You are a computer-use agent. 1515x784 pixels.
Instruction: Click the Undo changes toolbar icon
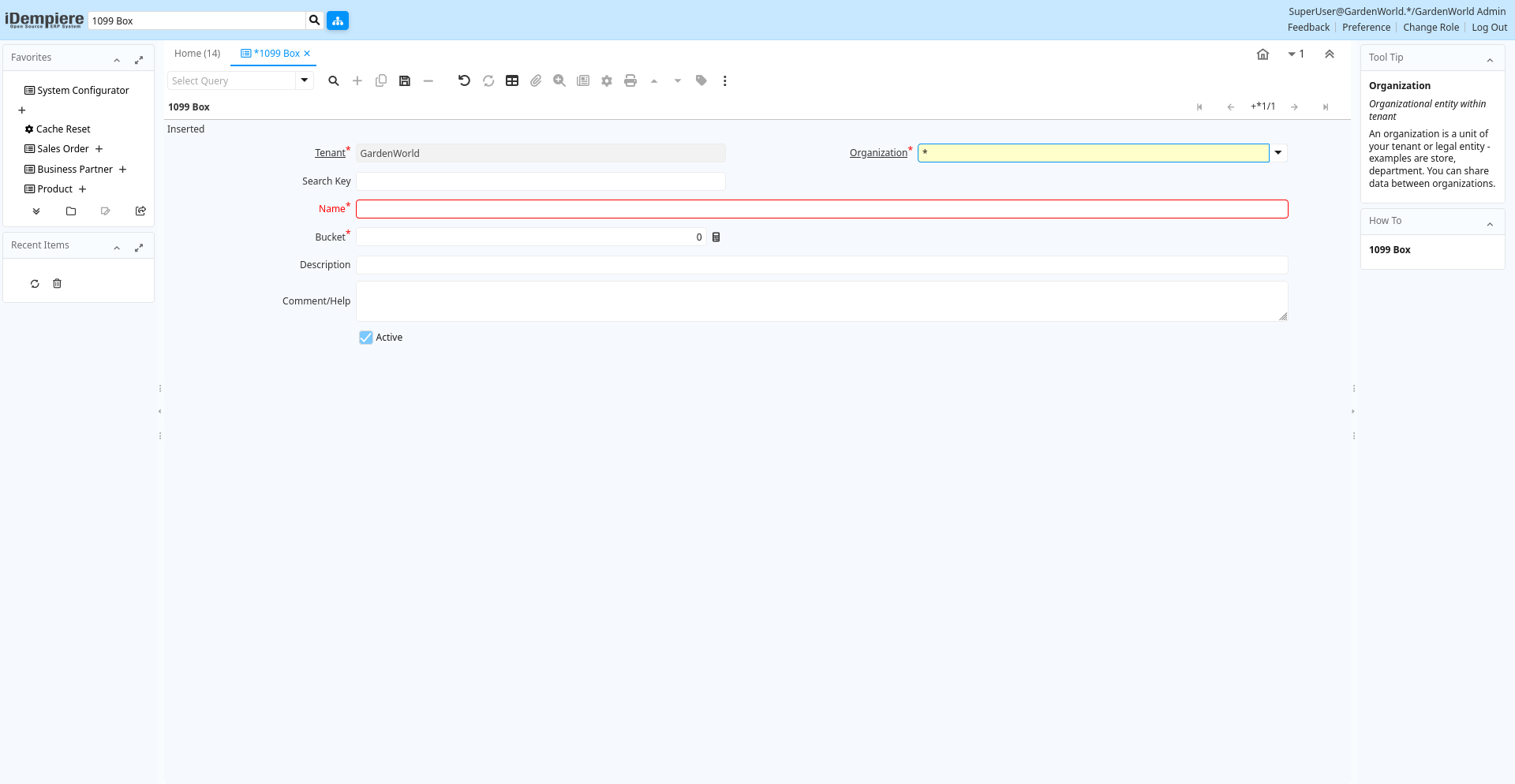point(464,80)
